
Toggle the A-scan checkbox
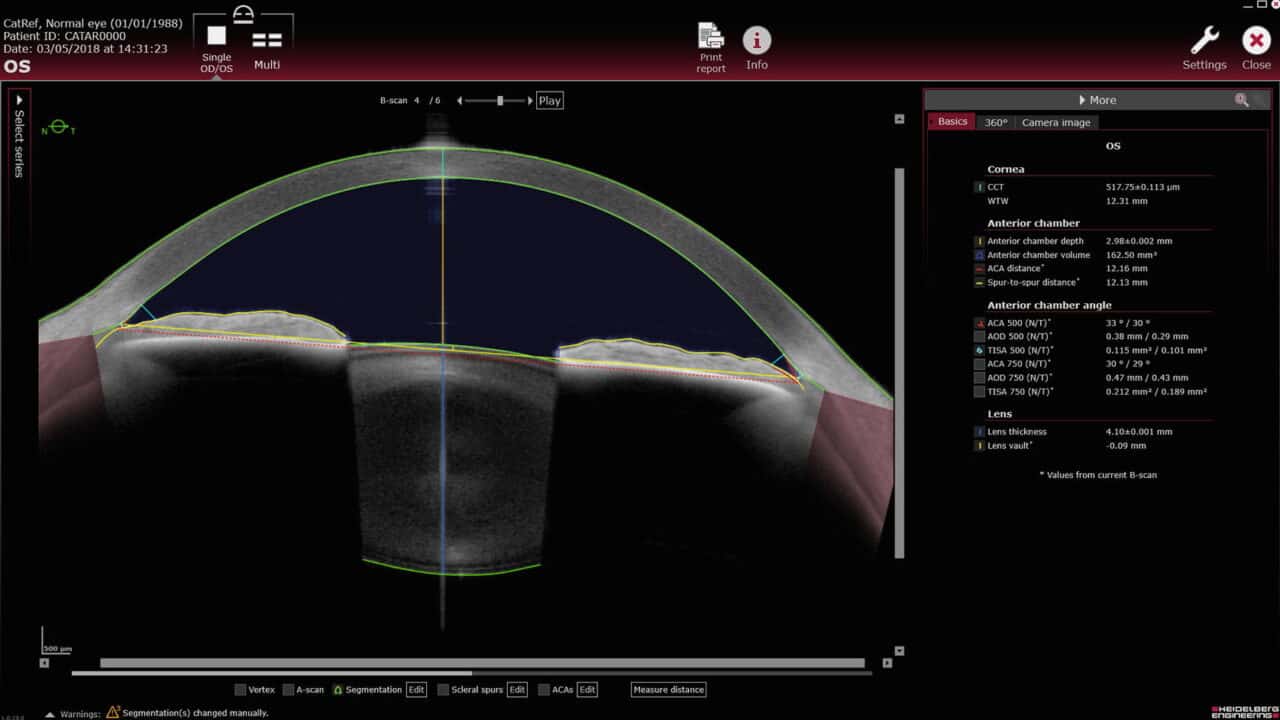288,690
